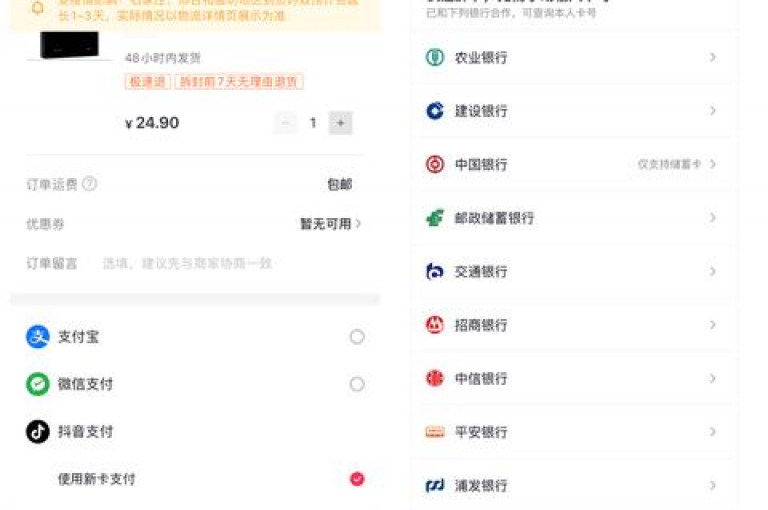The width and height of the screenshot is (768, 510).
Task: Select the 支付宝 radio button
Action: click(x=357, y=337)
